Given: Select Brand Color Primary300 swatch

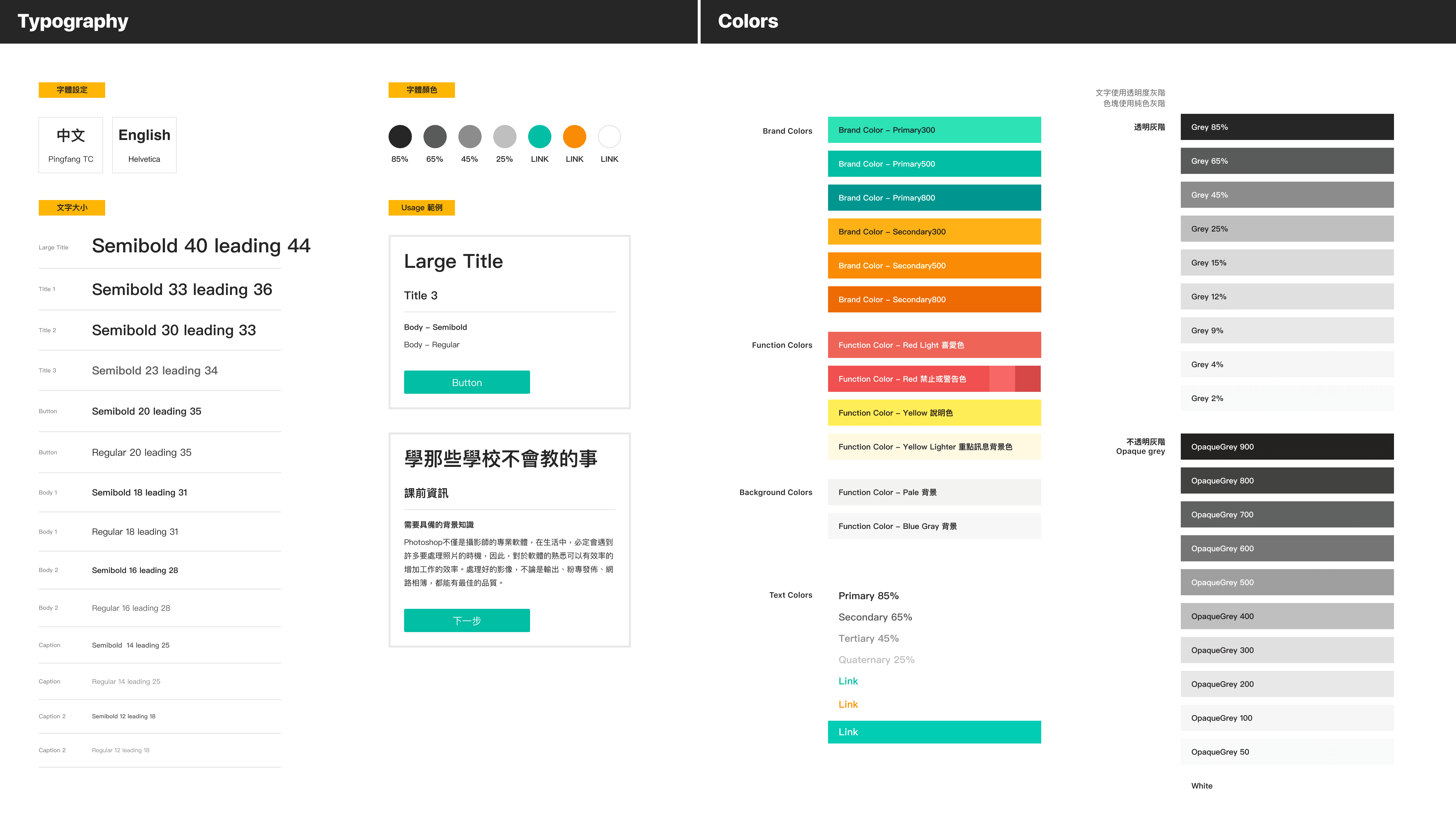Looking at the screenshot, I should point(934,130).
